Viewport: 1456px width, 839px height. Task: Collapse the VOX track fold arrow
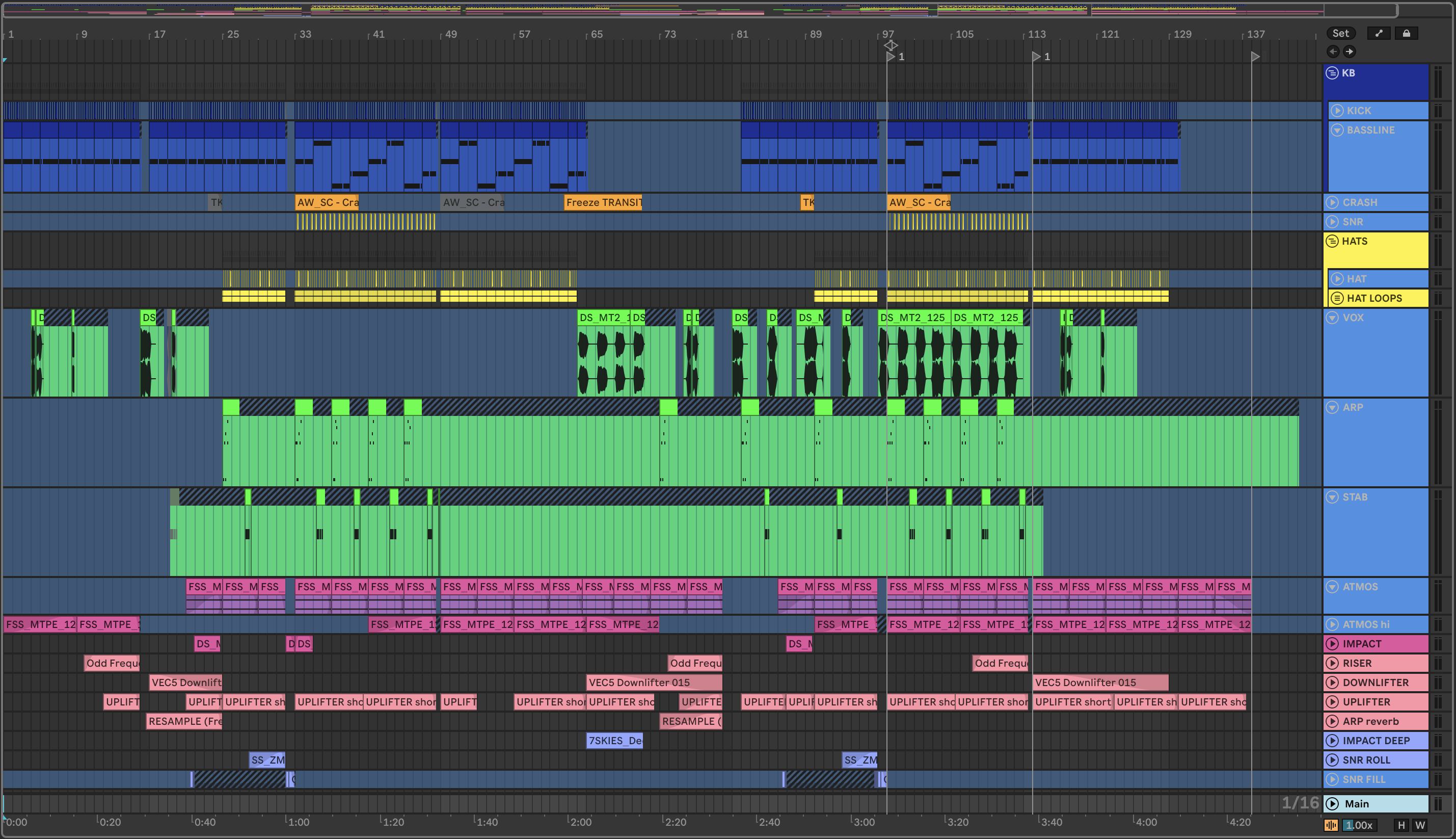click(1332, 318)
